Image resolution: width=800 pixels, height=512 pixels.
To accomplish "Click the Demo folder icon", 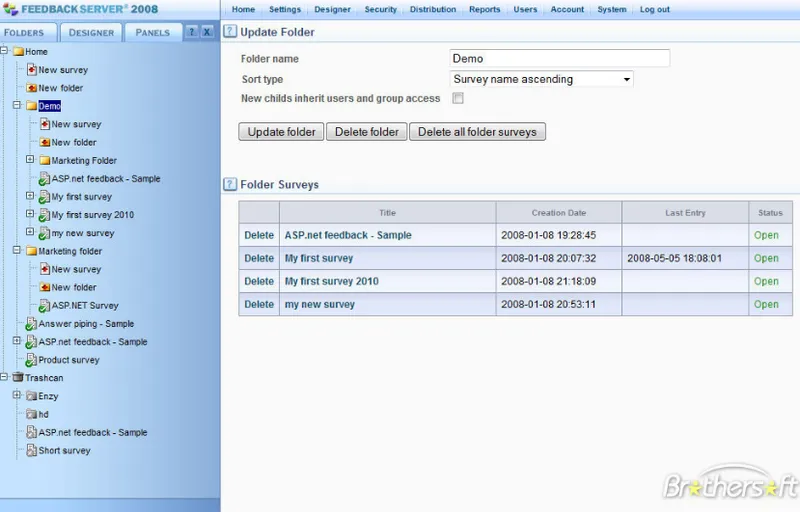I will (32, 106).
